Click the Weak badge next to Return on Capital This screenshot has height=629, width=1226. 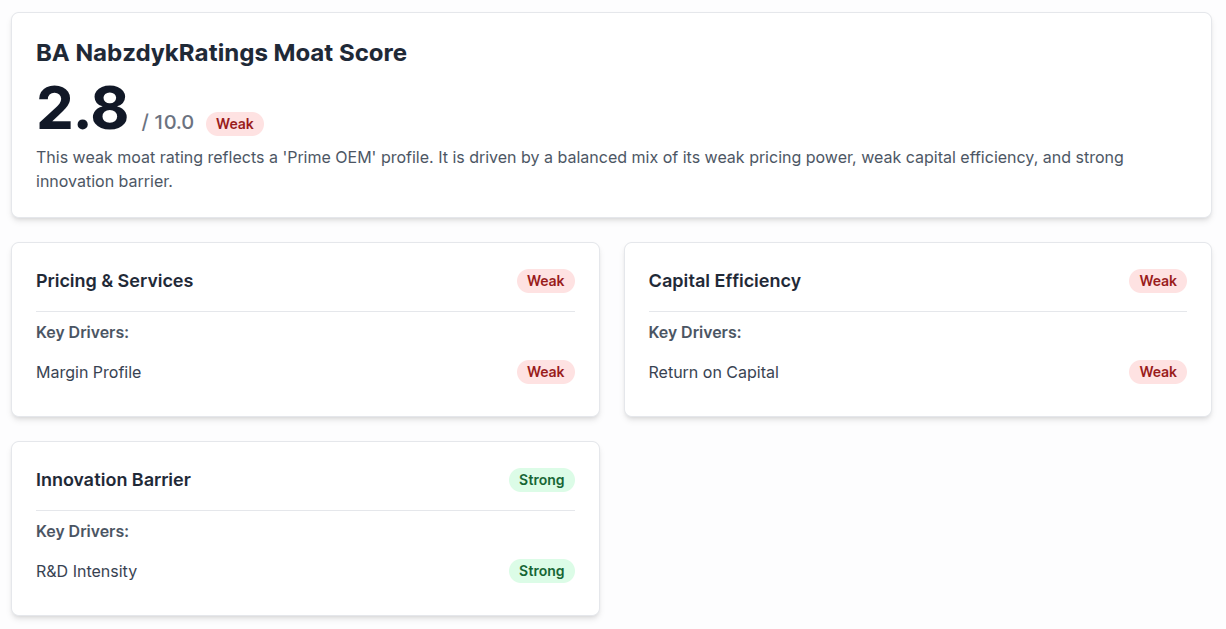(1157, 371)
